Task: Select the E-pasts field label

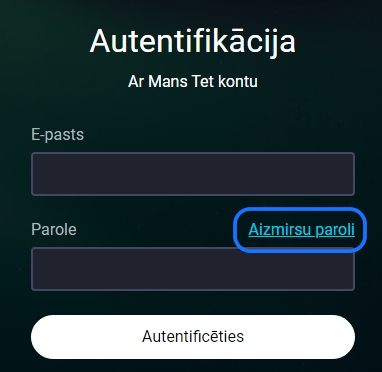Action: coord(58,135)
